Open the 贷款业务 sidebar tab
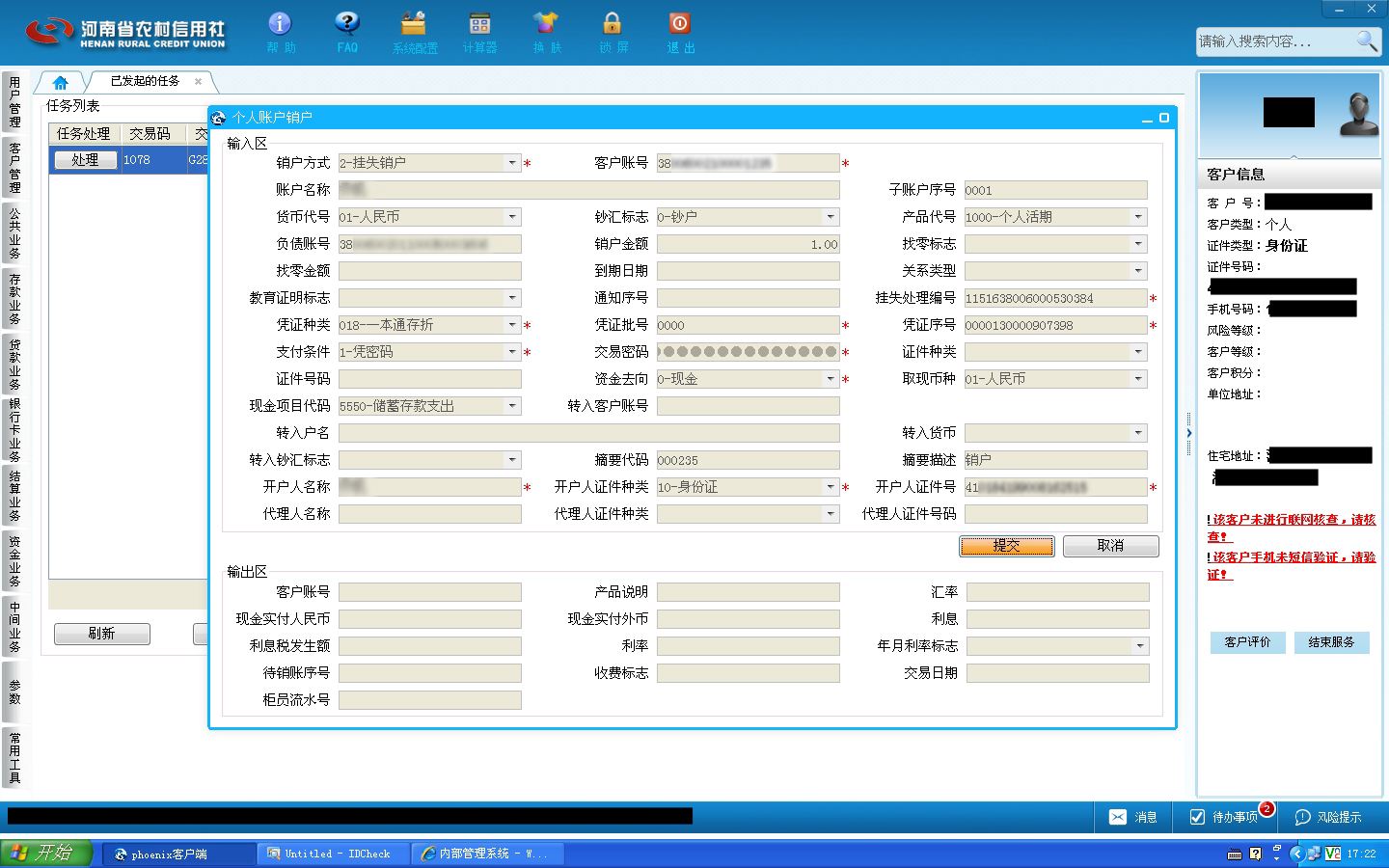Viewport: 1389px width, 868px height. pos(14,365)
